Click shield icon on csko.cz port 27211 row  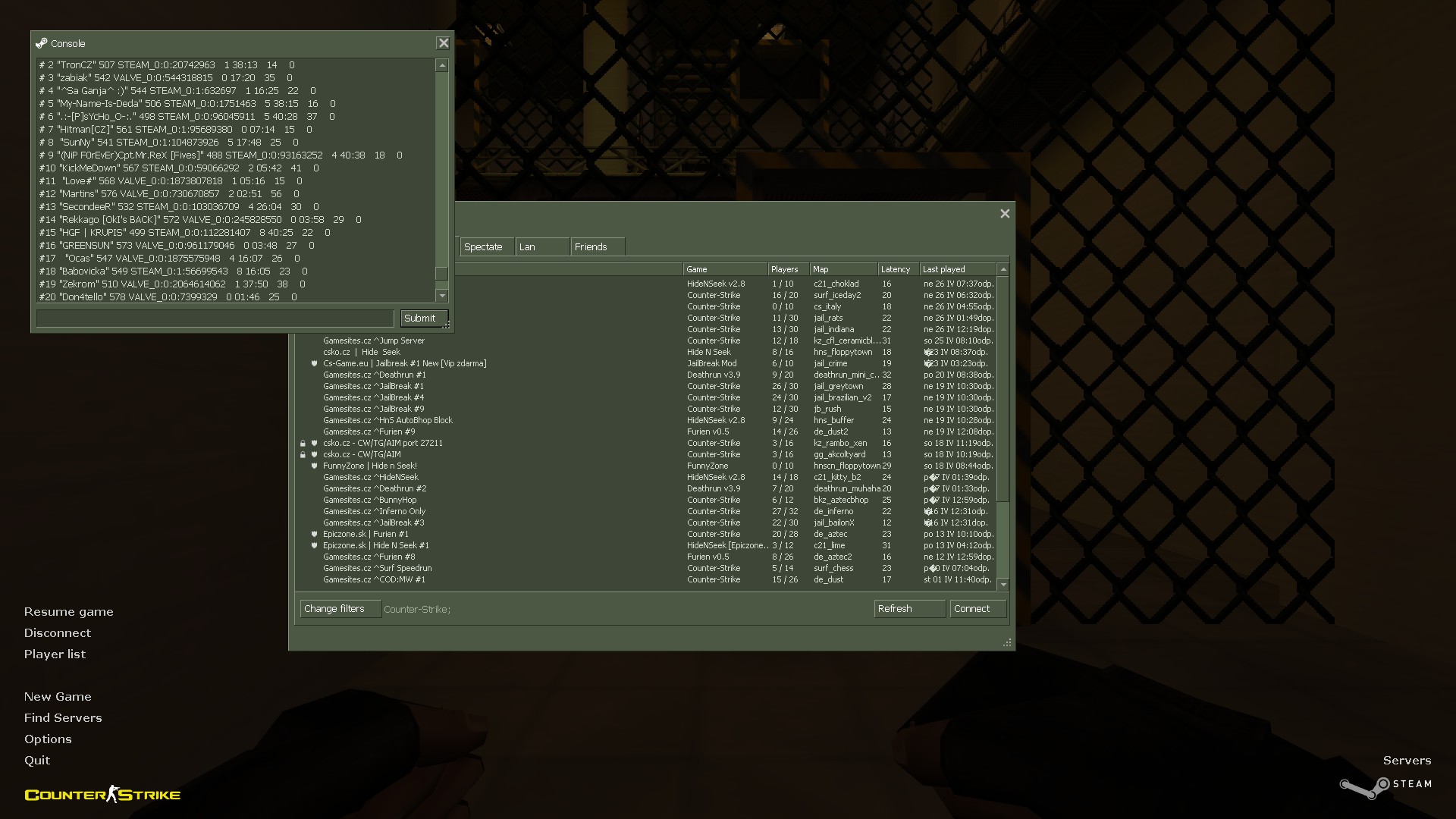point(314,443)
